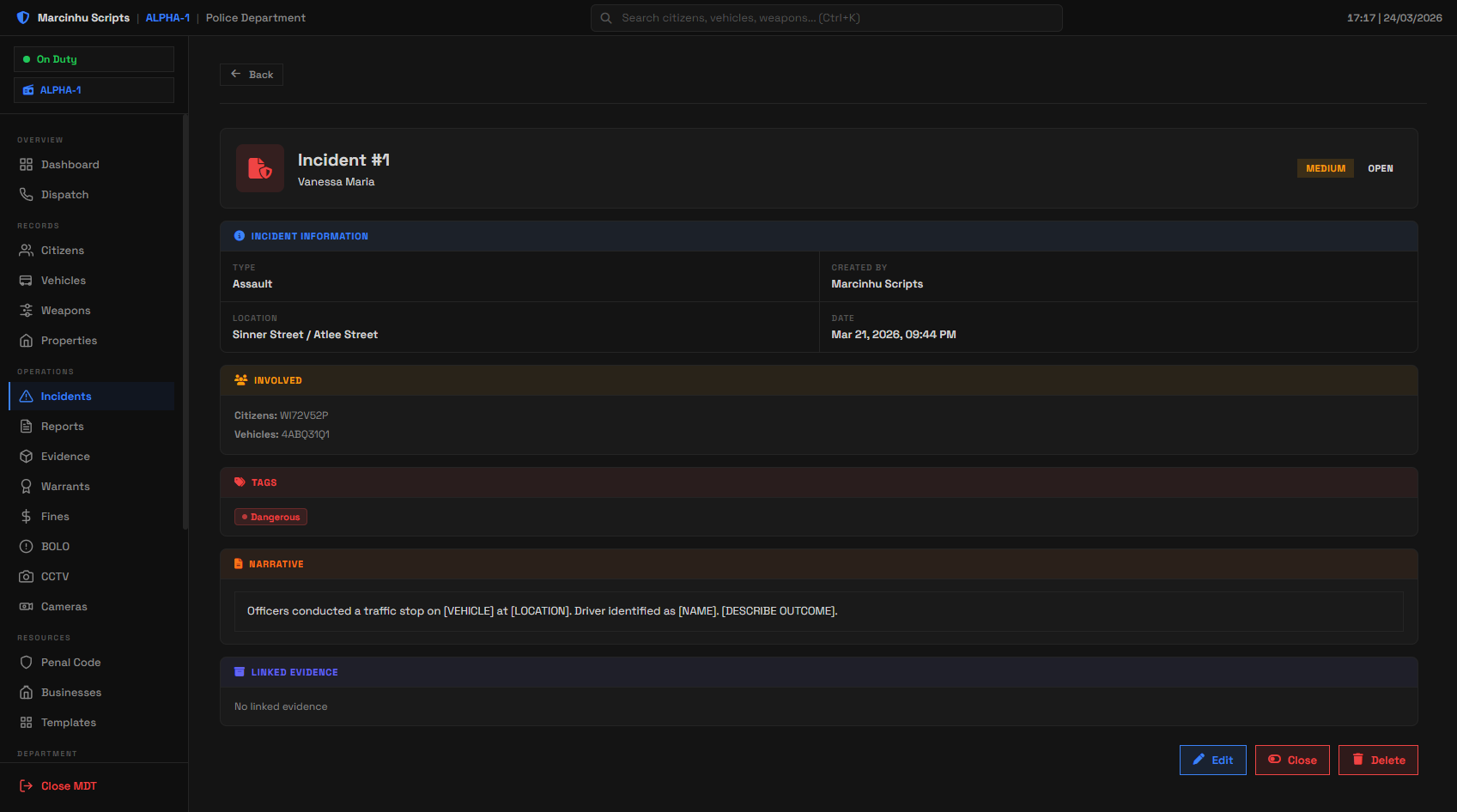Click the Citizens people icon
Viewport: 1457px width, 812px height.
click(x=26, y=251)
